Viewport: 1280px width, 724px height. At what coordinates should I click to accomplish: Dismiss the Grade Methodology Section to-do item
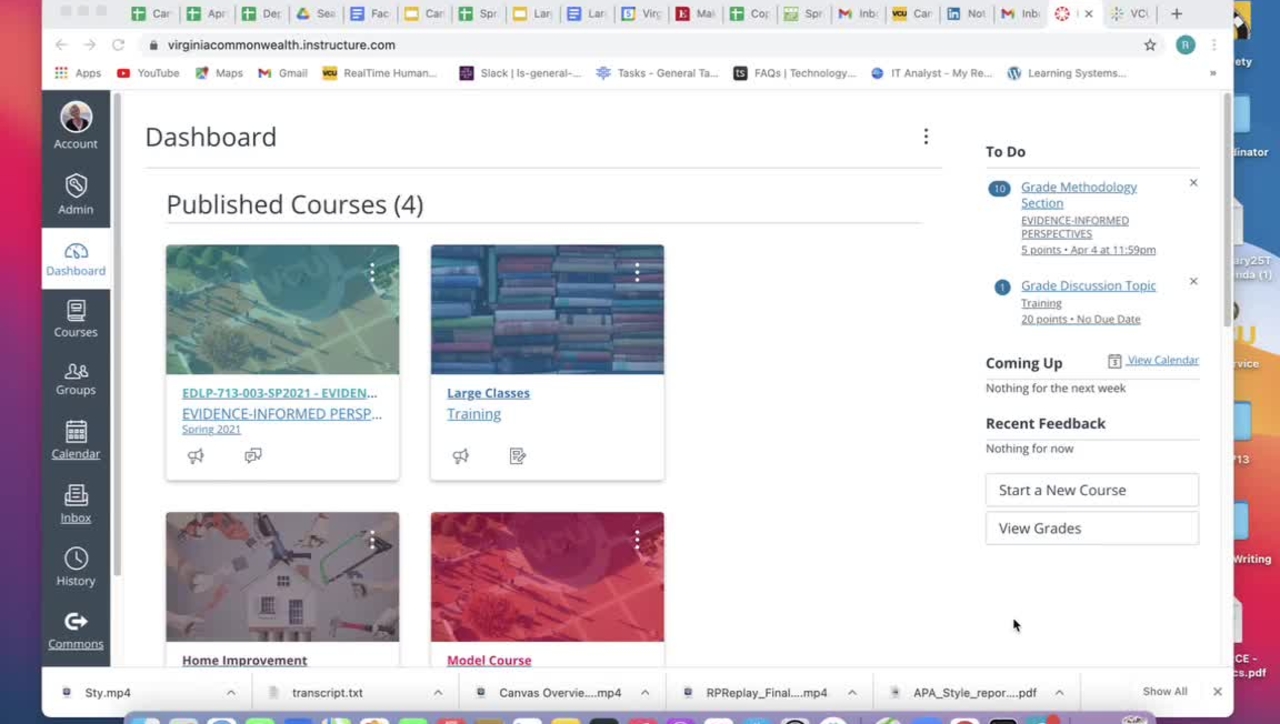point(1193,183)
